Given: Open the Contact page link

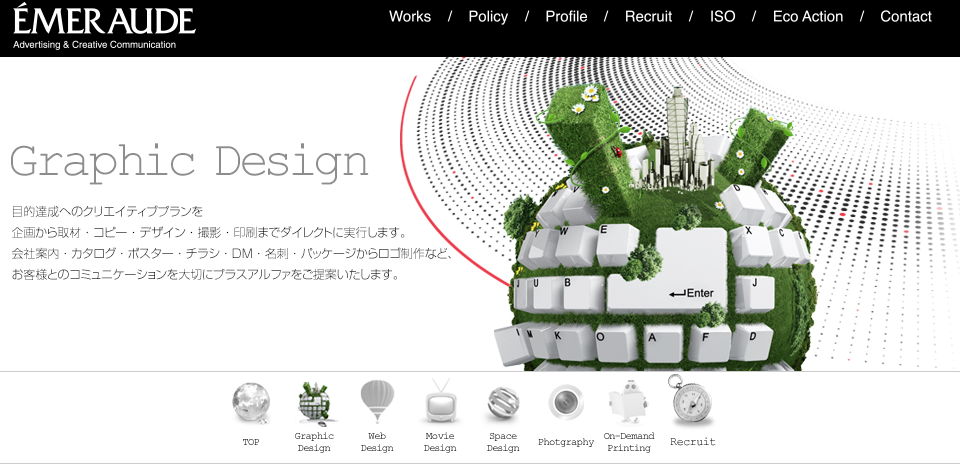Looking at the screenshot, I should [905, 17].
